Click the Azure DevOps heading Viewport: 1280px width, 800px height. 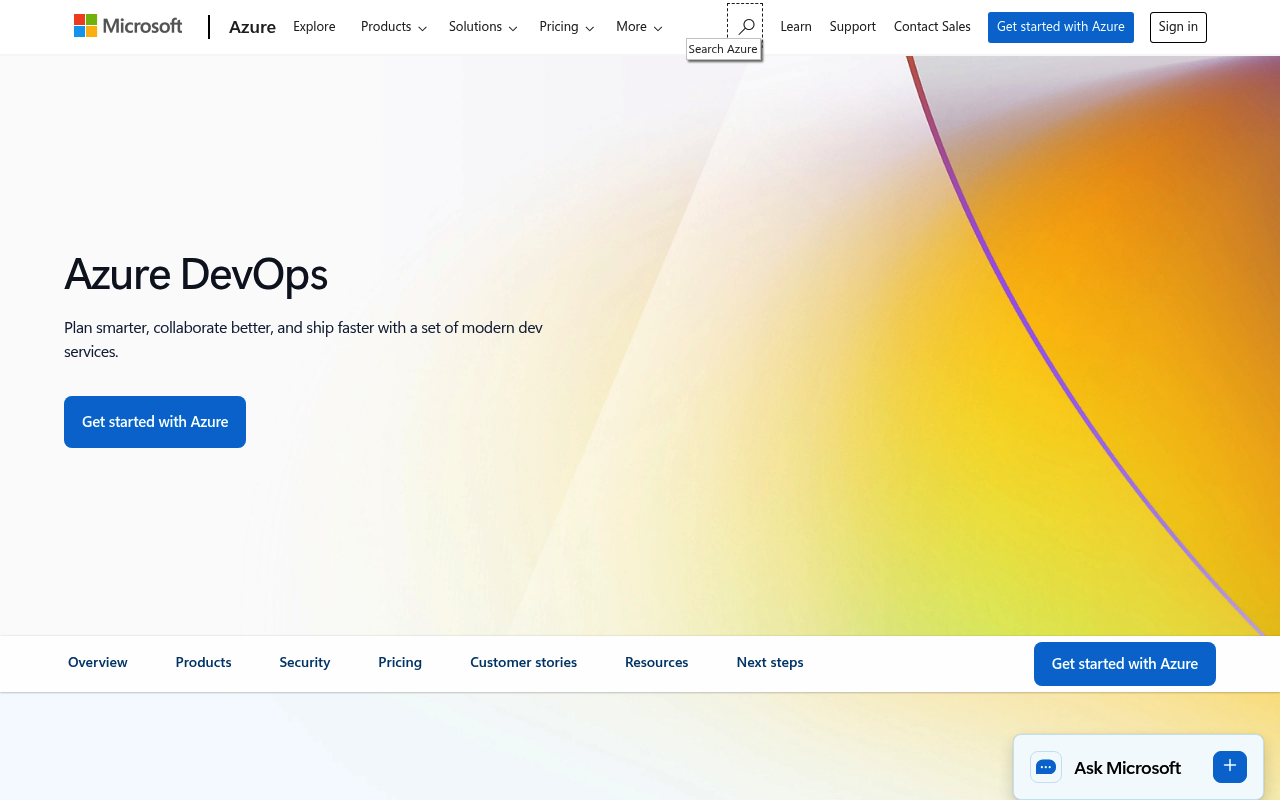[x=196, y=274]
